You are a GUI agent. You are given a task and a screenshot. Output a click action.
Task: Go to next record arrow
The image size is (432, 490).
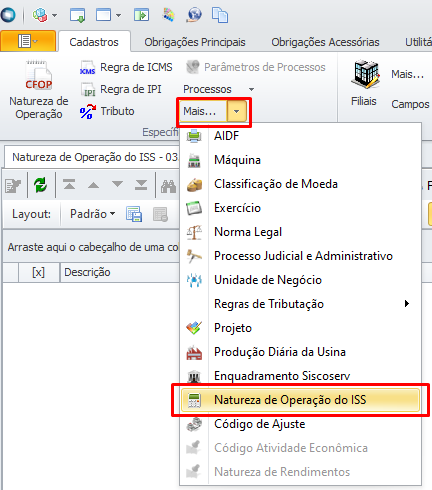[117, 184]
